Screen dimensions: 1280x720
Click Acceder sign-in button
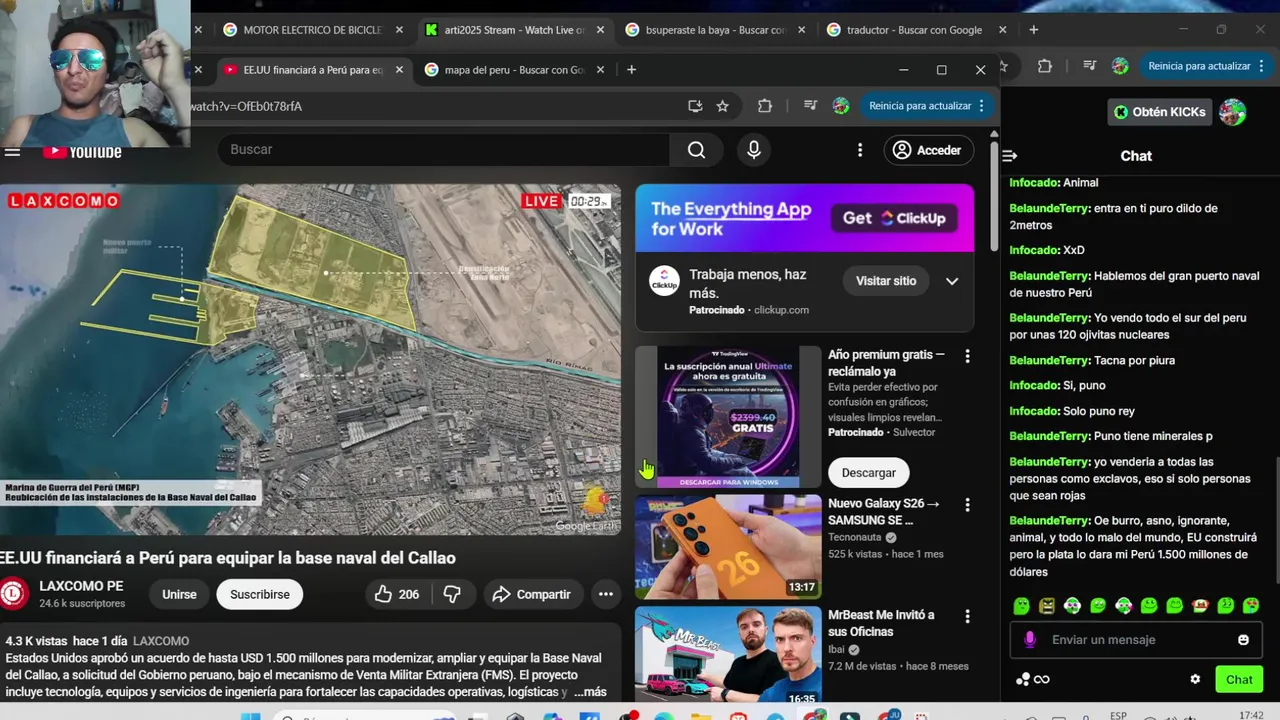click(928, 150)
